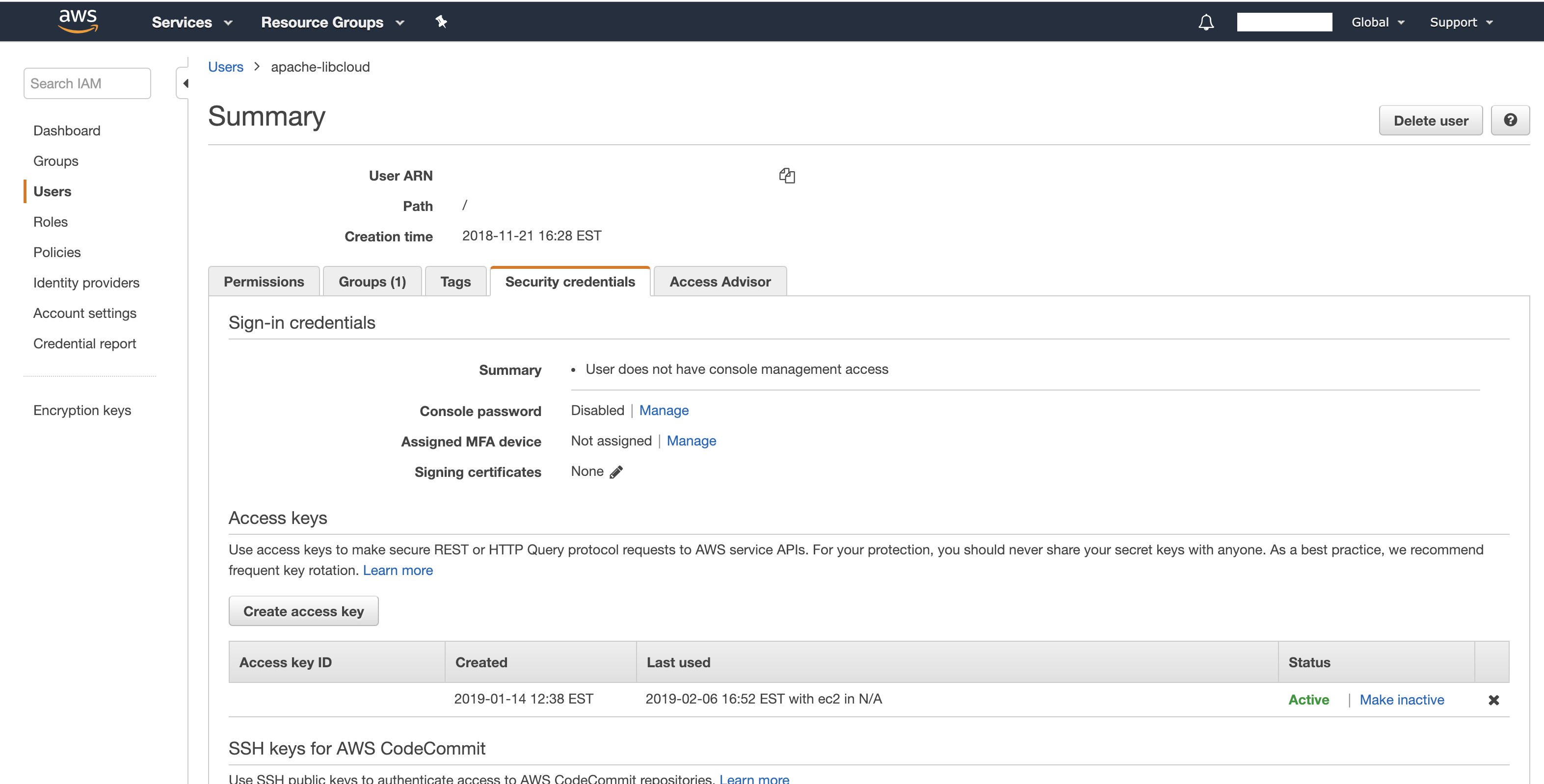This screenshot has height=784, width=1544.
Task: Open Account settings in the sidebar
Action: 84,314
